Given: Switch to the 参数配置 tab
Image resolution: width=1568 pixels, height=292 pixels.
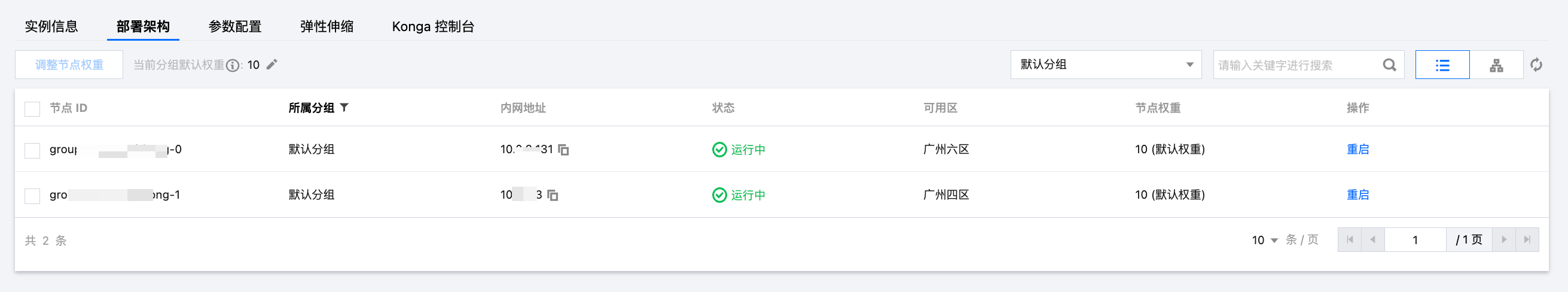Looking at the screenshot, I should click(235, 26).
